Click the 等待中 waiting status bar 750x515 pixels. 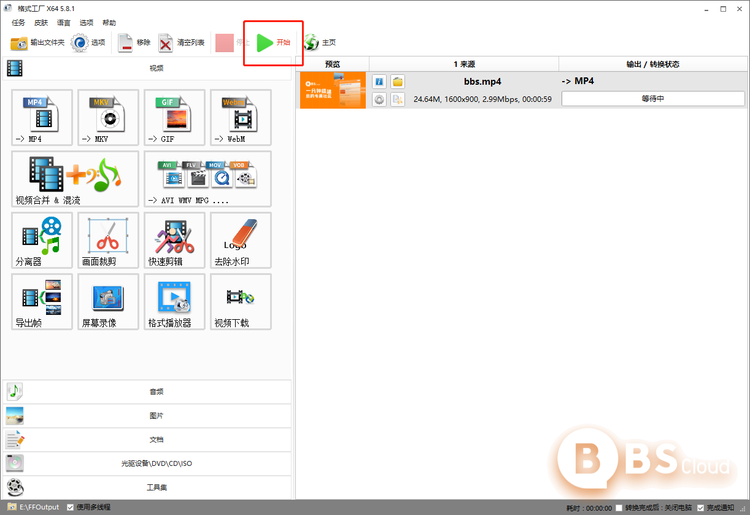point(653,99)
